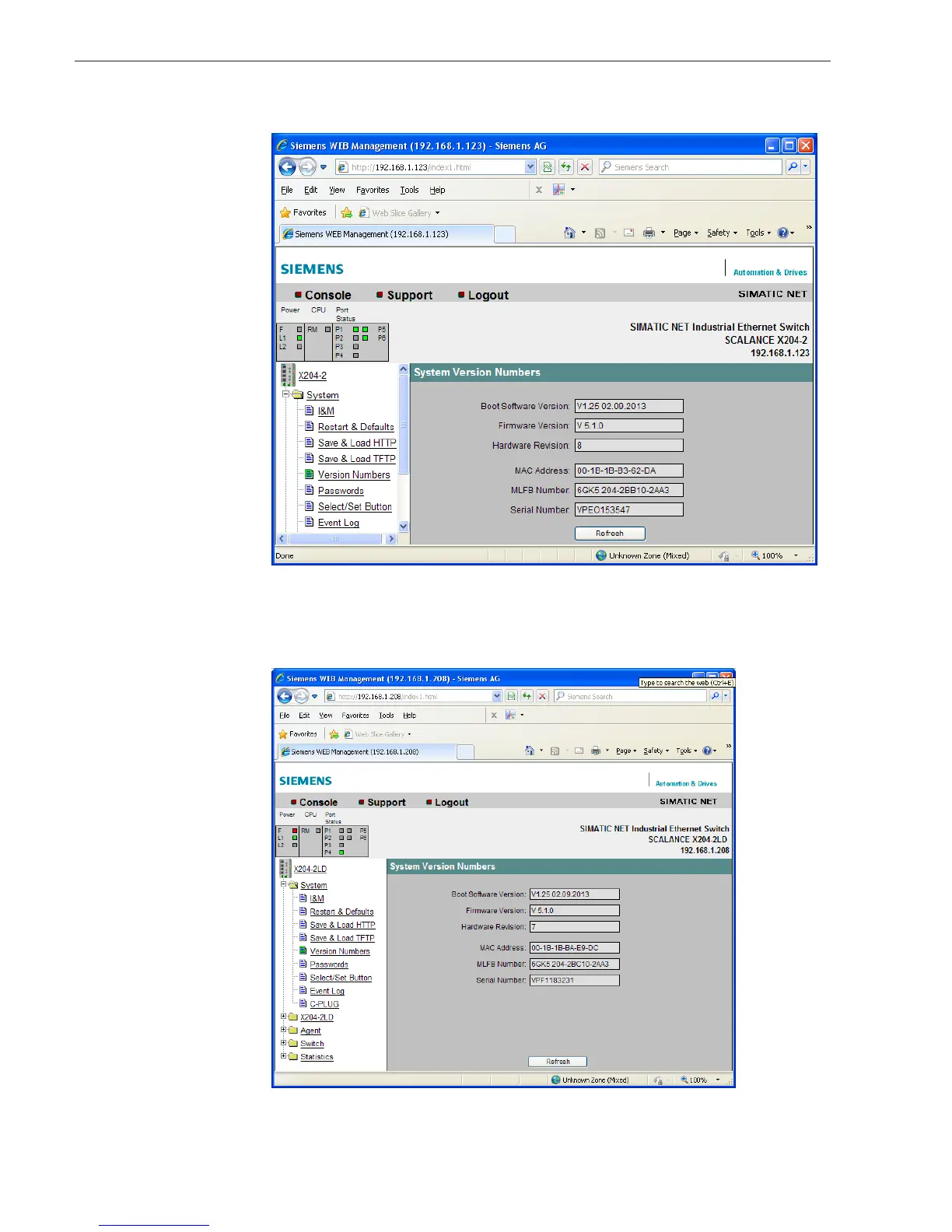Open Save & Load HTTP in bottom window

(342, 925)
